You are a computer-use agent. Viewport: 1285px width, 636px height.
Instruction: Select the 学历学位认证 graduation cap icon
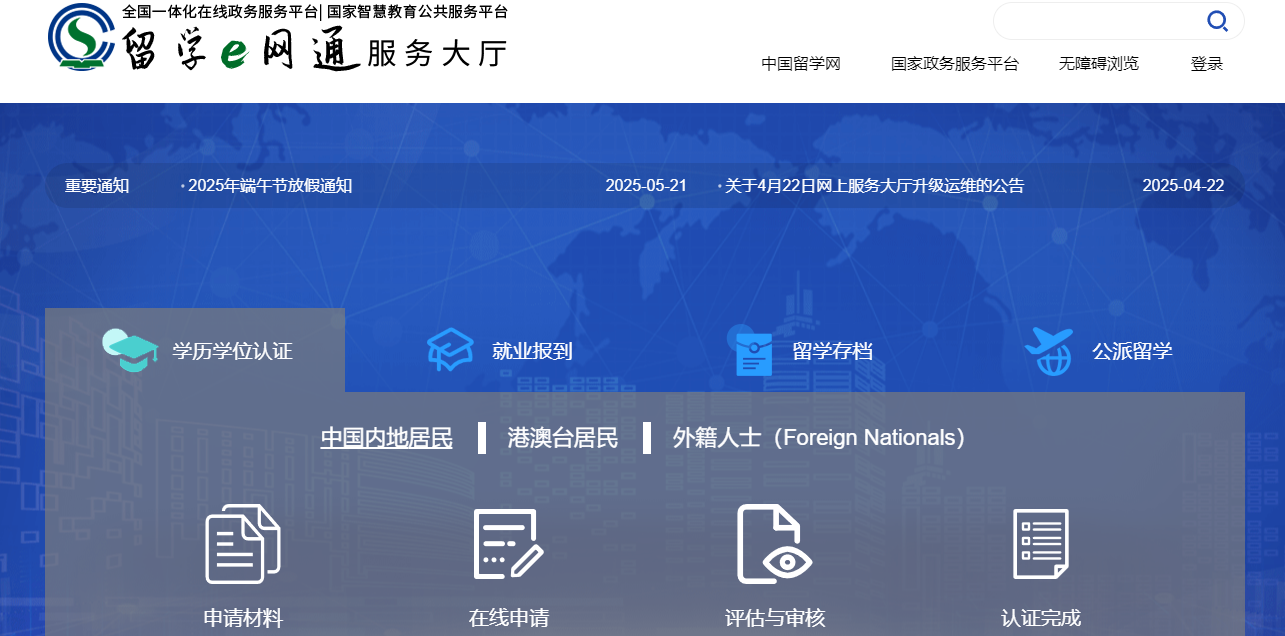coord(130,350)
